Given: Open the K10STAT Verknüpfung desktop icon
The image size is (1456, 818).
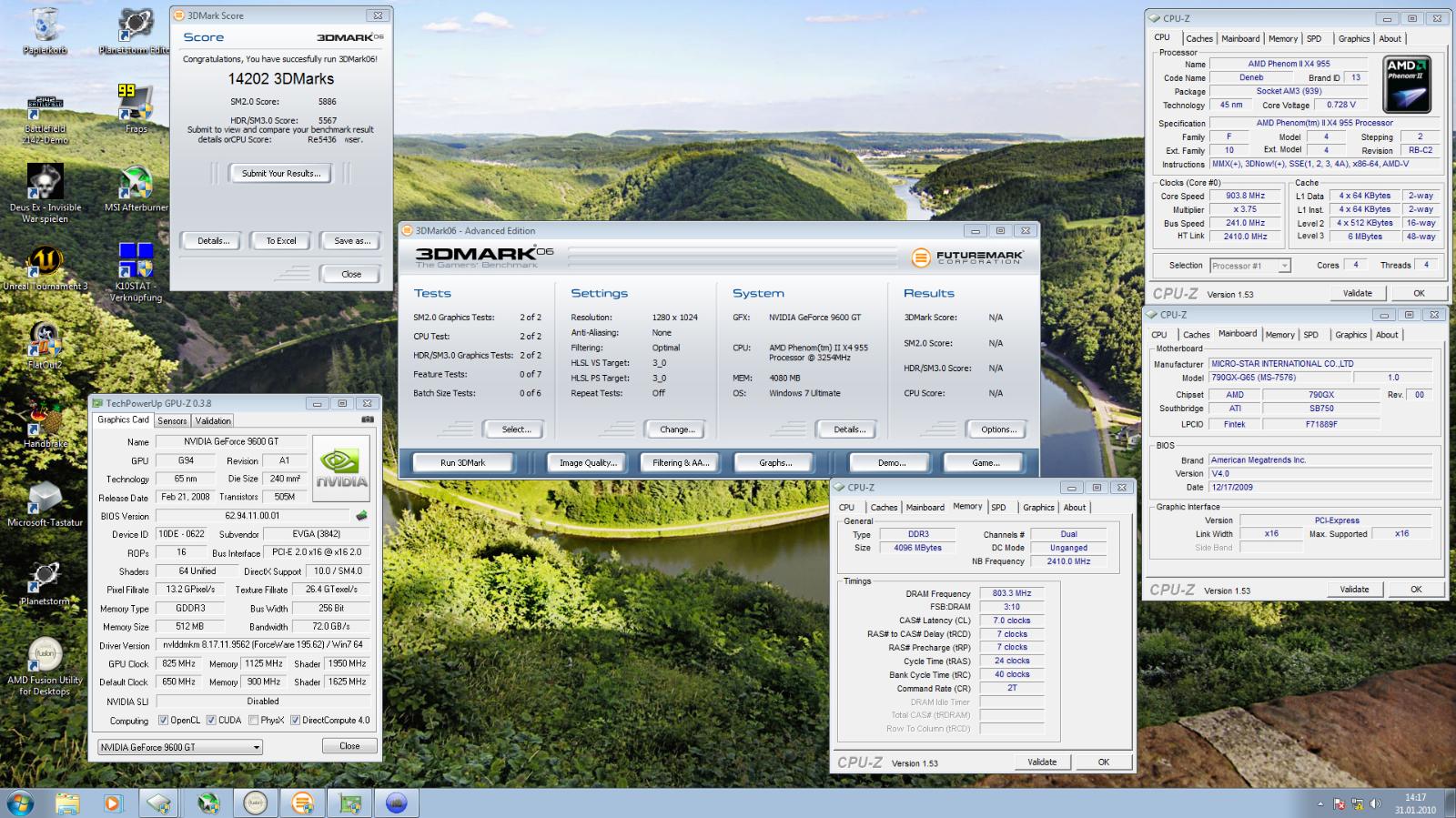Looking at the screenshot, I should (x=136, y=271).
